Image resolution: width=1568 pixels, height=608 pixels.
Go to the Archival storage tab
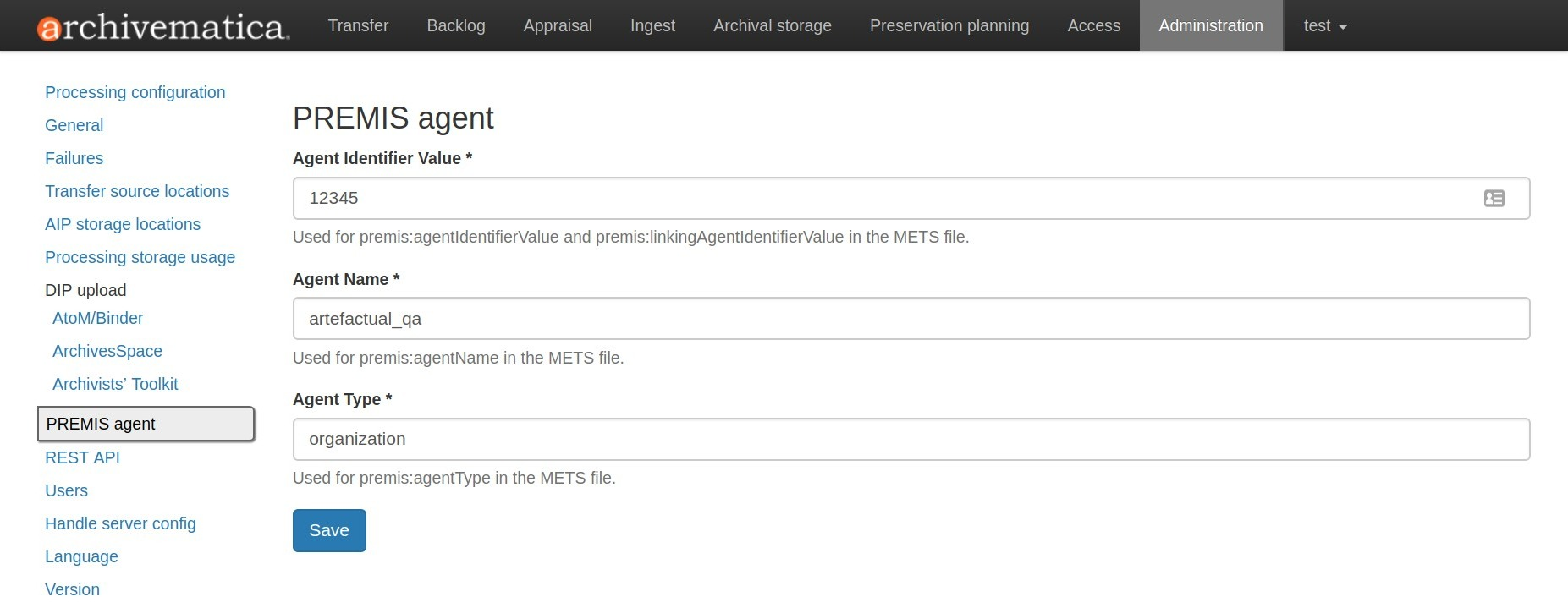point(772,26)
